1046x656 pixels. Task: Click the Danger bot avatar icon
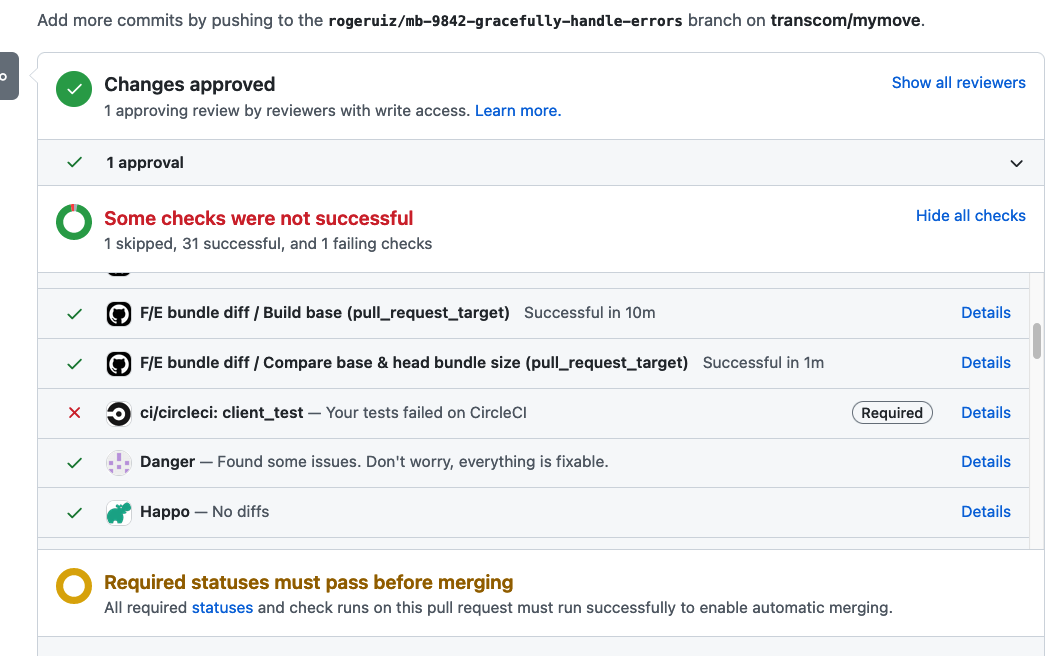coord(119,461)
